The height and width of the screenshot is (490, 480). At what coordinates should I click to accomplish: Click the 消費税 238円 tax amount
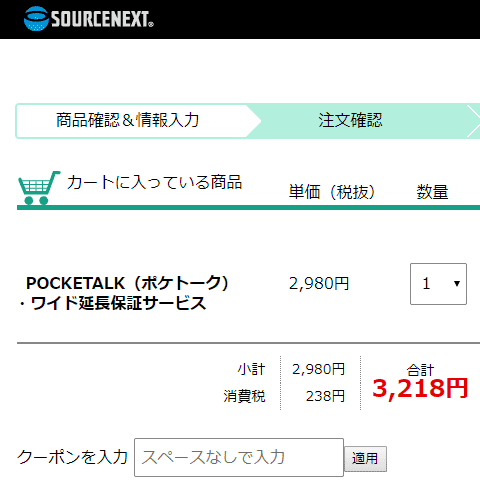325,396
